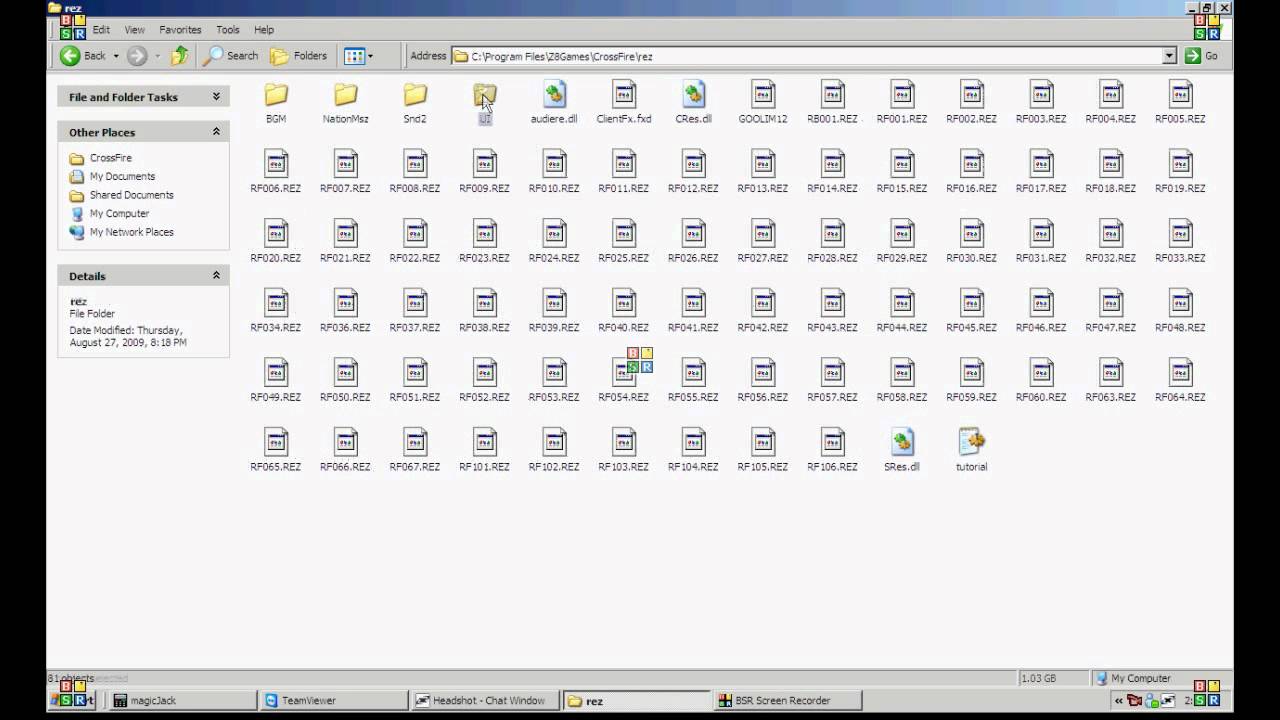Click the Views toolbar icon
Viewport: 1280px width, 720px height.
tap(354, 56)
